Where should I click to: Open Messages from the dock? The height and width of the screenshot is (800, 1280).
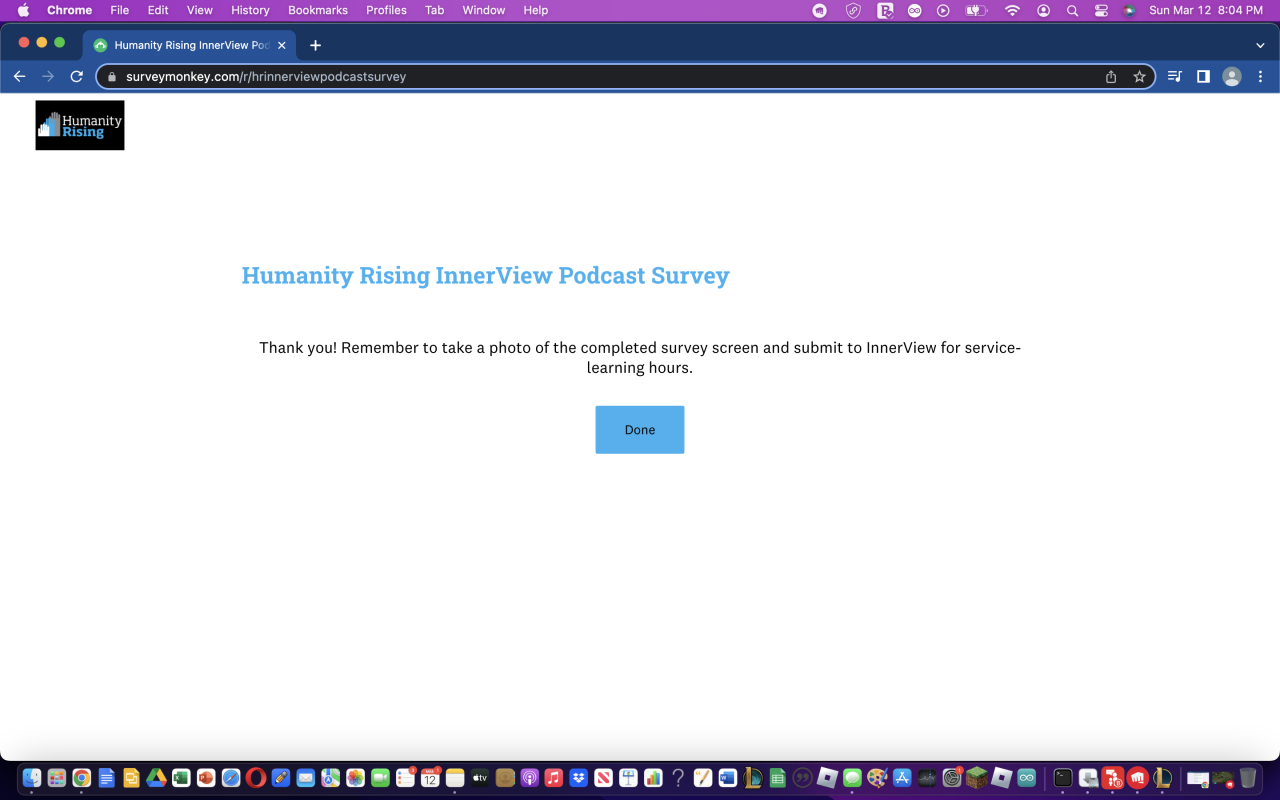click(x=852, y=778)
